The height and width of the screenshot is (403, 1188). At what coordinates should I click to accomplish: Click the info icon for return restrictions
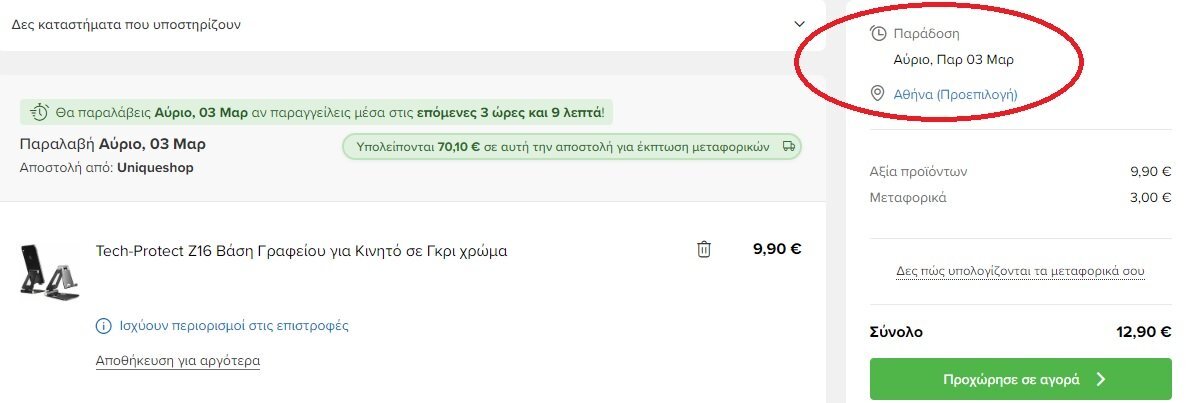pyautogui.click(x=103, y=326)
